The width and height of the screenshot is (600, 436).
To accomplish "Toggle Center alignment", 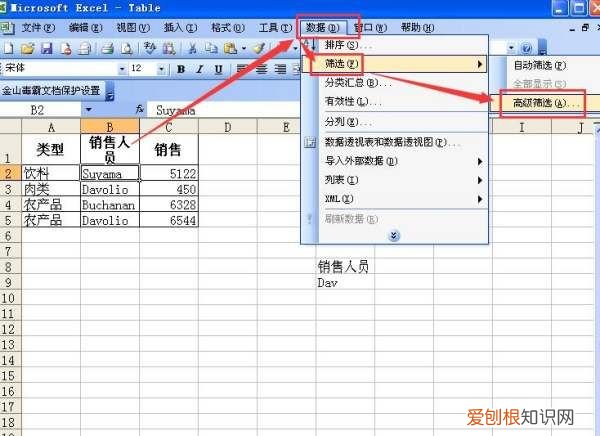I will click(261, 69).
